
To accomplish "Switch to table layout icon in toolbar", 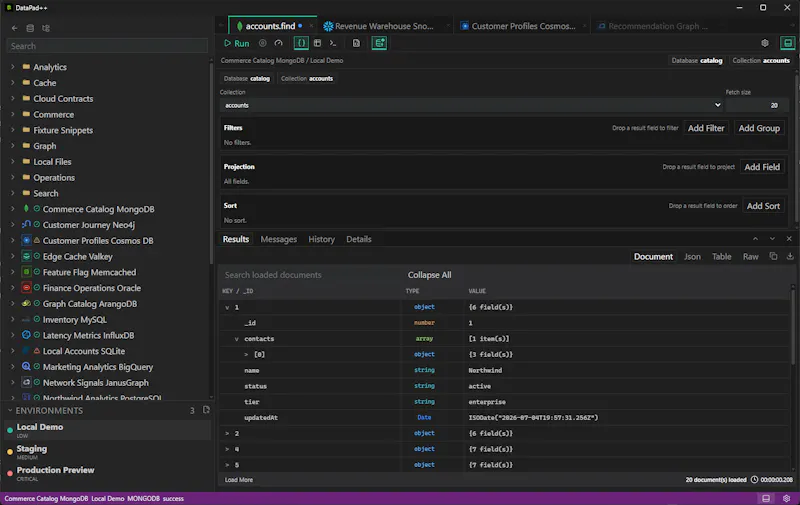I will click(x=317, y=43).
